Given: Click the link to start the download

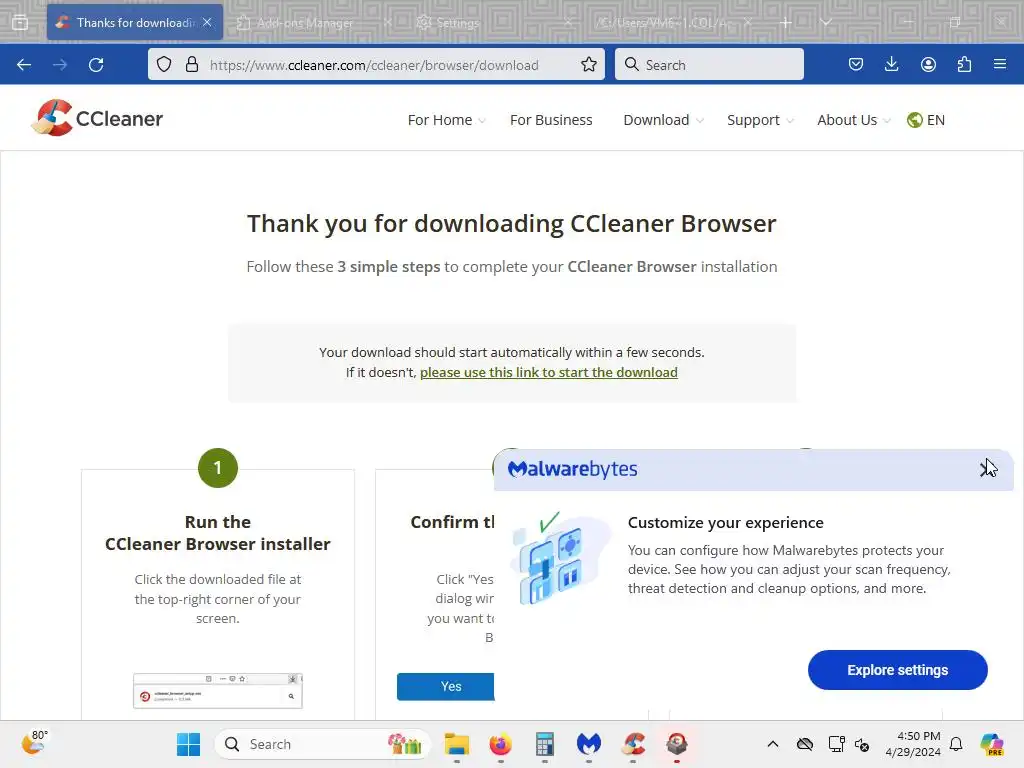Looking at the screenshot, I should 549,372.
